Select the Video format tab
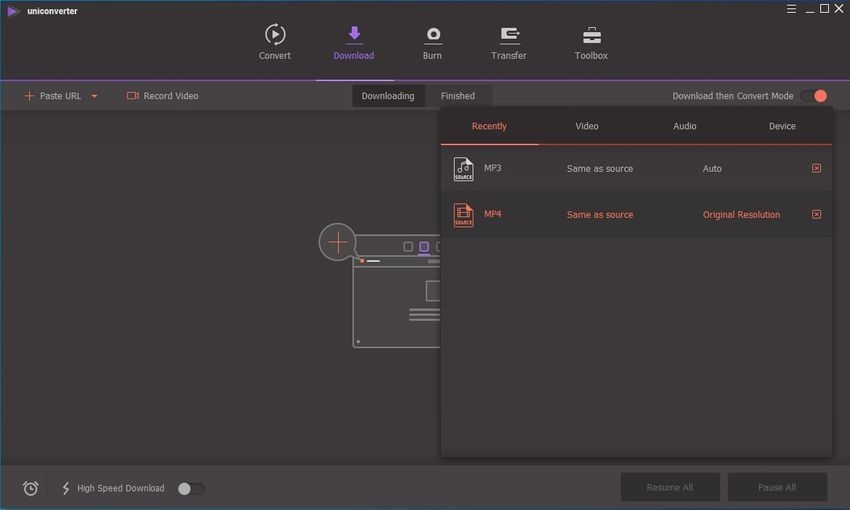Image resolution: width=850 pixels, height=510 pixels. click(x=587, y=126)
